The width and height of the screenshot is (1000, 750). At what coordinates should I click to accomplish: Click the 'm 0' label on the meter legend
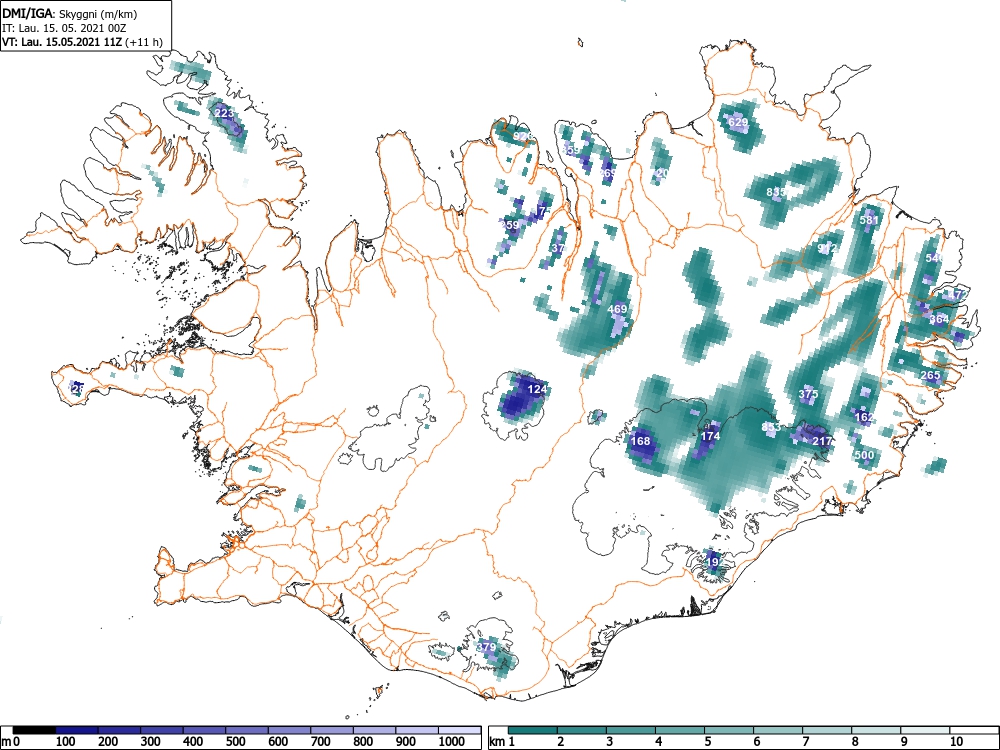point(11,742)
